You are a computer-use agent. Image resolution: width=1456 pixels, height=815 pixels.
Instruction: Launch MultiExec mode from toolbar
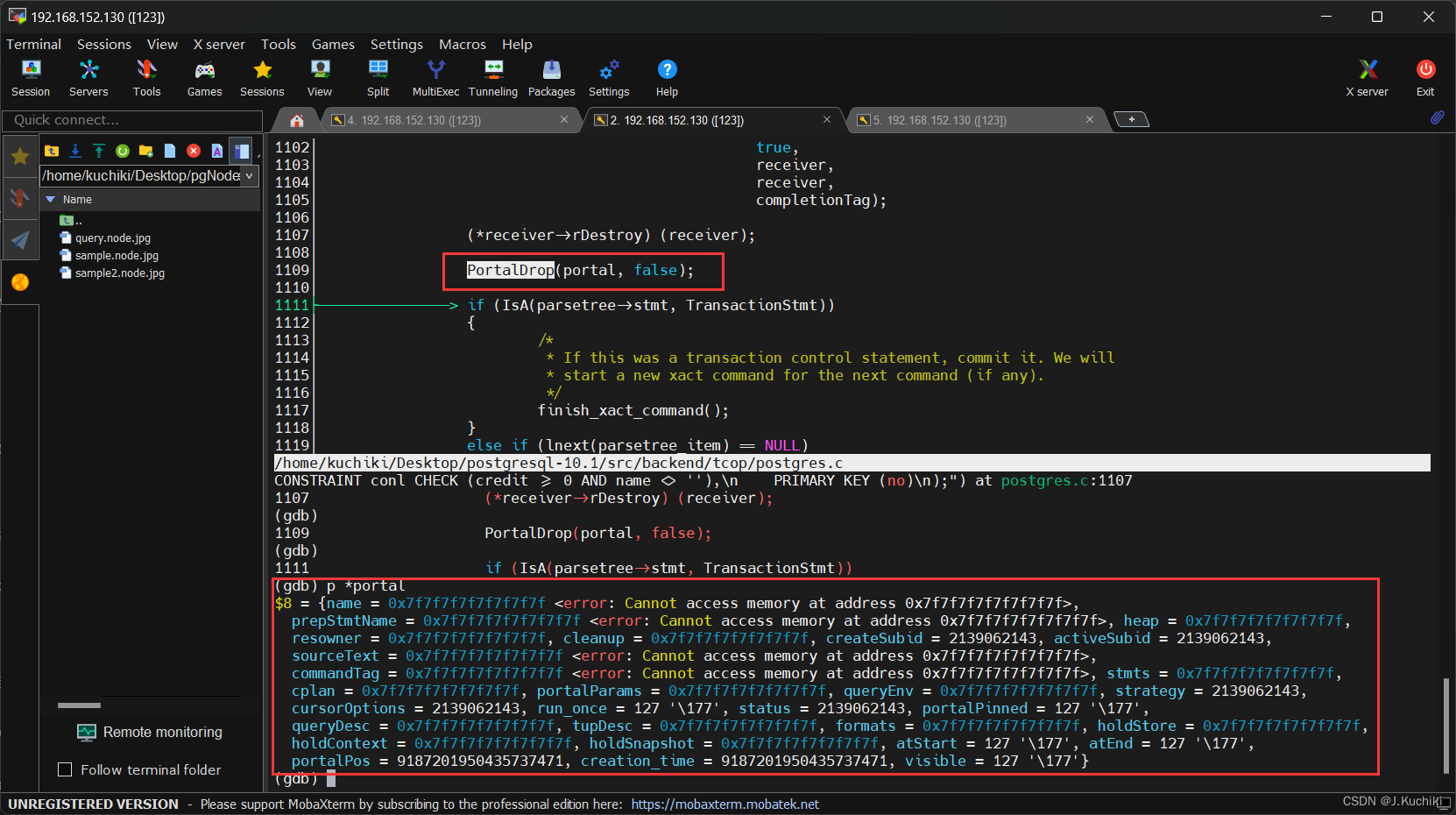435,78
